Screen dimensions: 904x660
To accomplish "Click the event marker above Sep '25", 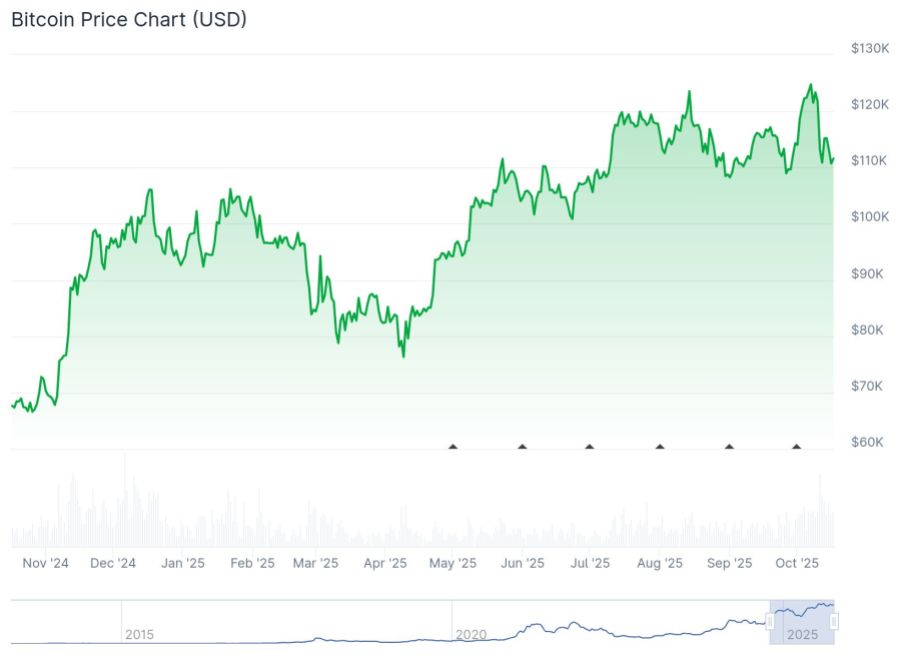I will (x=729, y=446).
